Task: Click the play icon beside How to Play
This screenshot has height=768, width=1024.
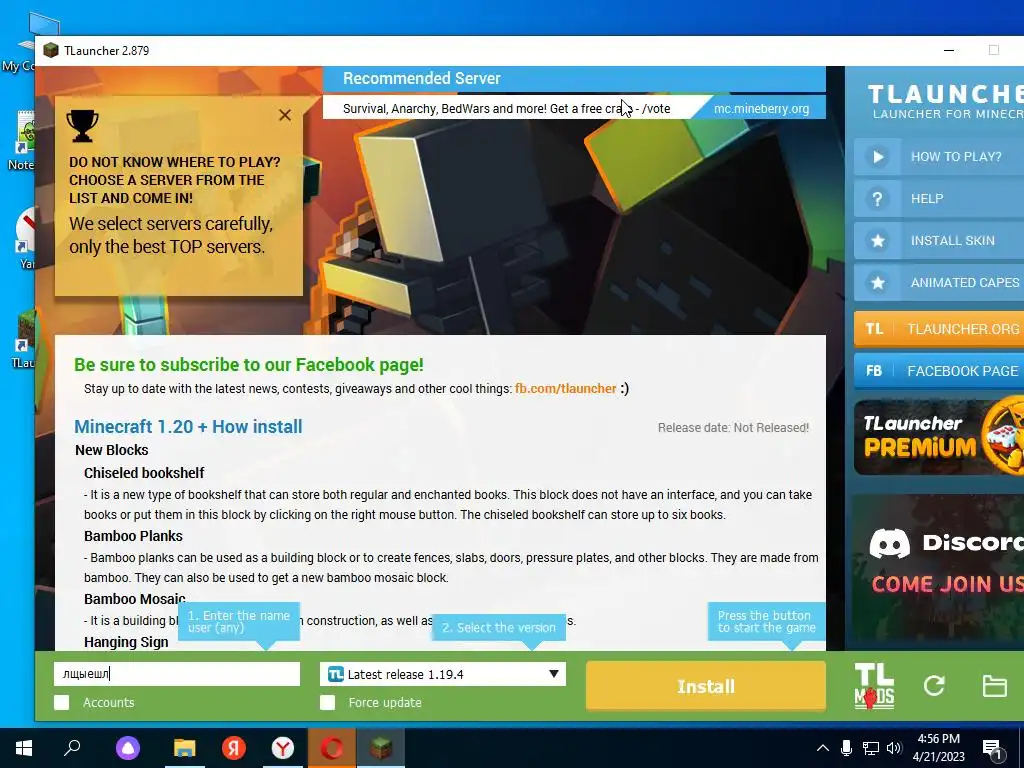Action: coord(878,157)
